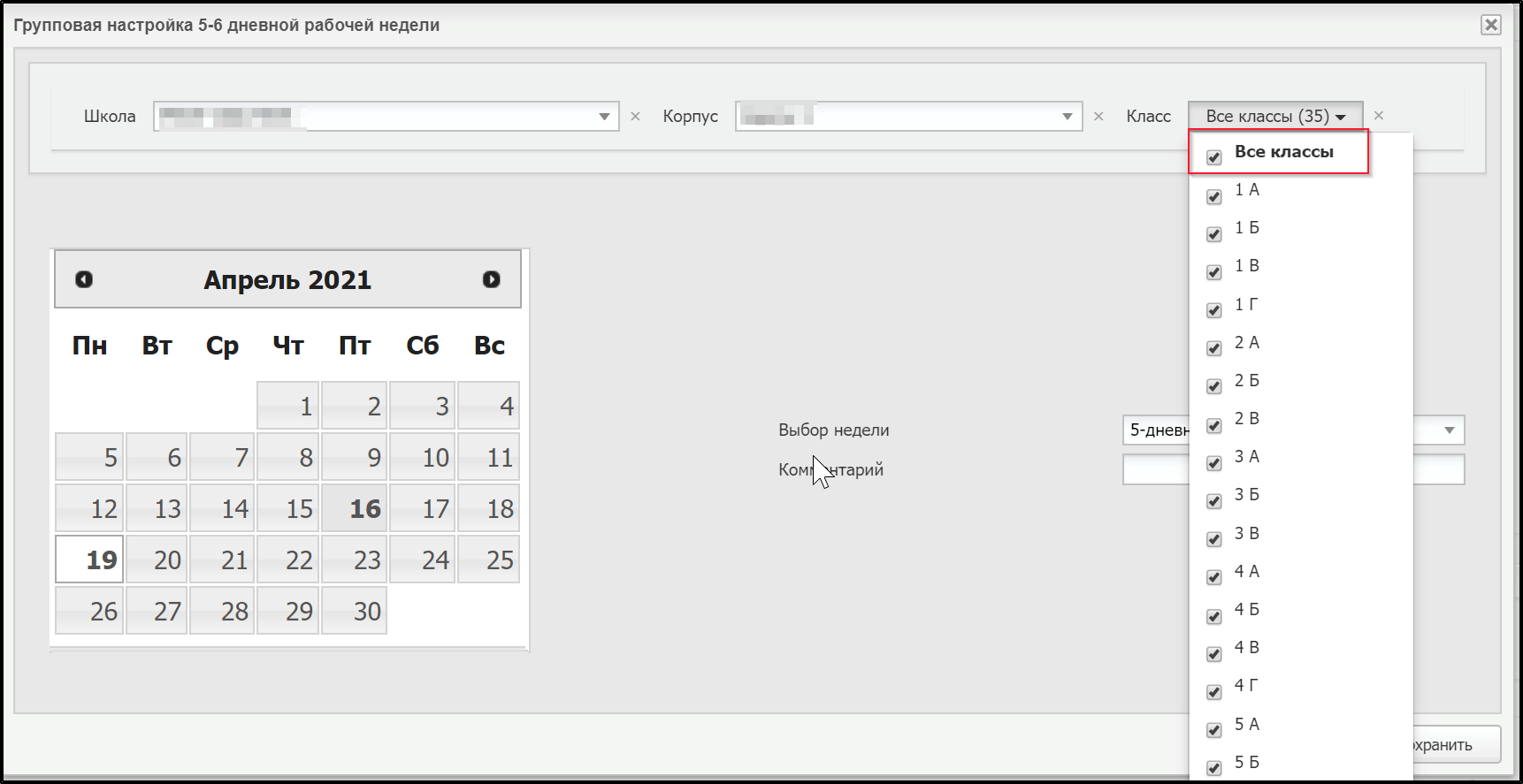This screenshot has height=784, width=1523.
Task: Select April 25 in calendar
Action: tap(488, 559)
